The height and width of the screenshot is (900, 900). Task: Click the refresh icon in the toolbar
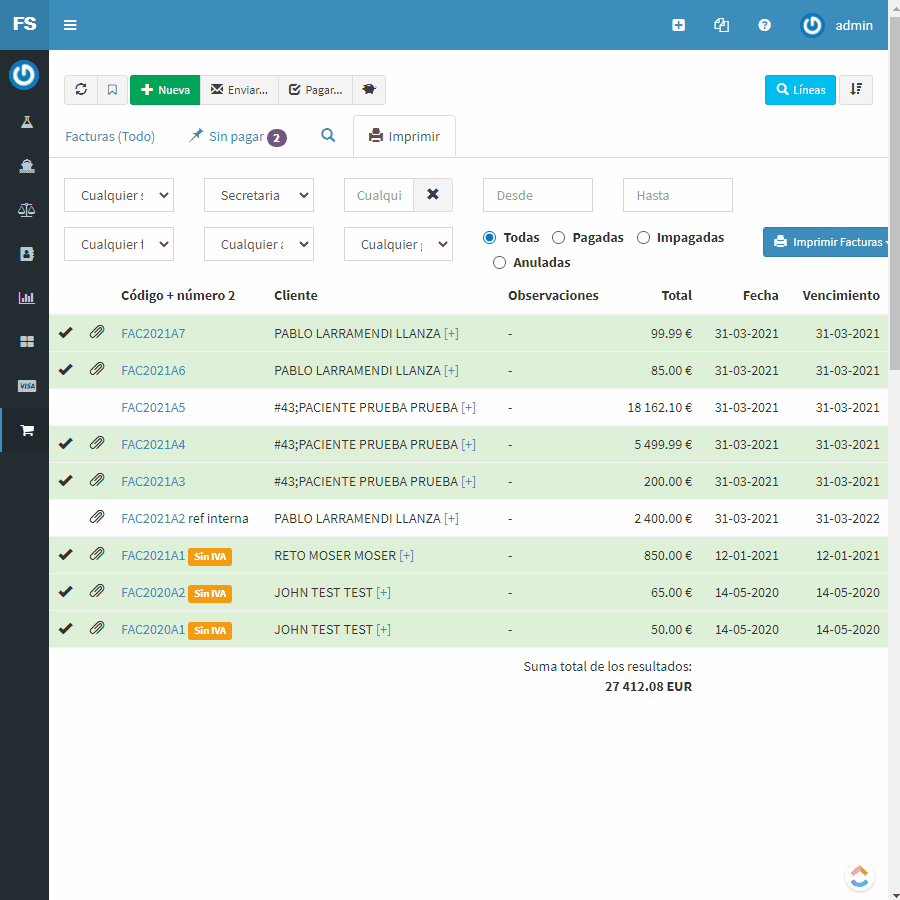coord(81,90)
